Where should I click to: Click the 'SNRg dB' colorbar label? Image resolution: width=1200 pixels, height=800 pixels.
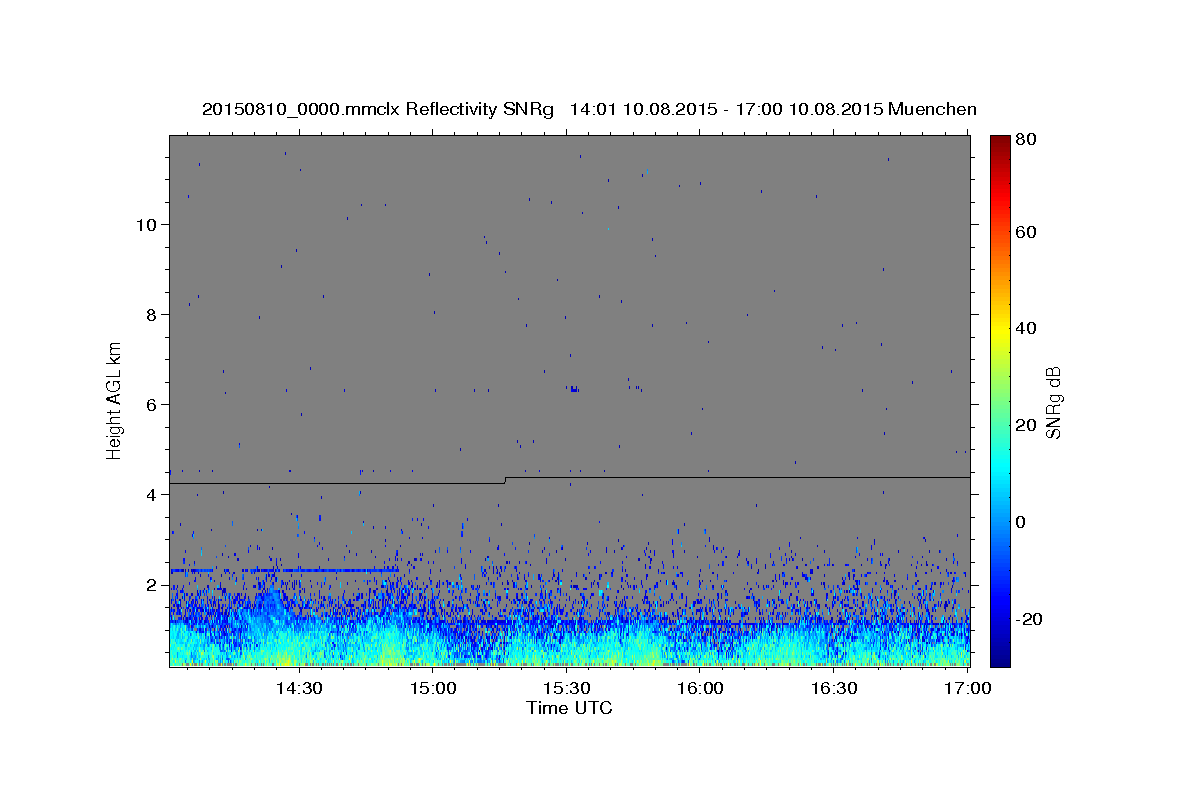[x=1053, y=403]
